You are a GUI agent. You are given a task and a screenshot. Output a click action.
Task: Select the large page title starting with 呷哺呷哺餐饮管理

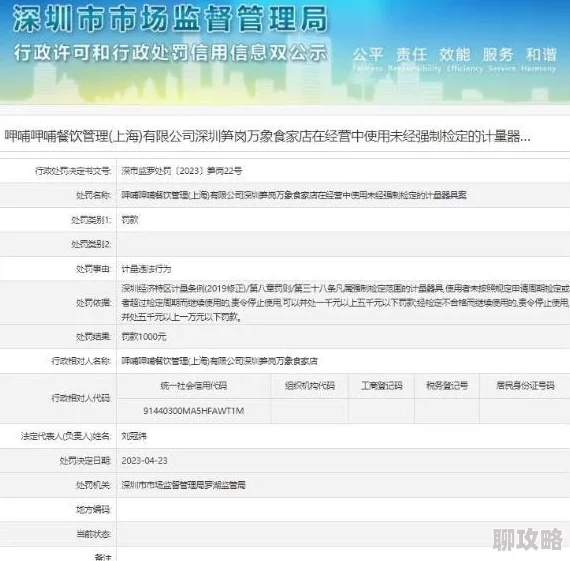coord(267,136)
